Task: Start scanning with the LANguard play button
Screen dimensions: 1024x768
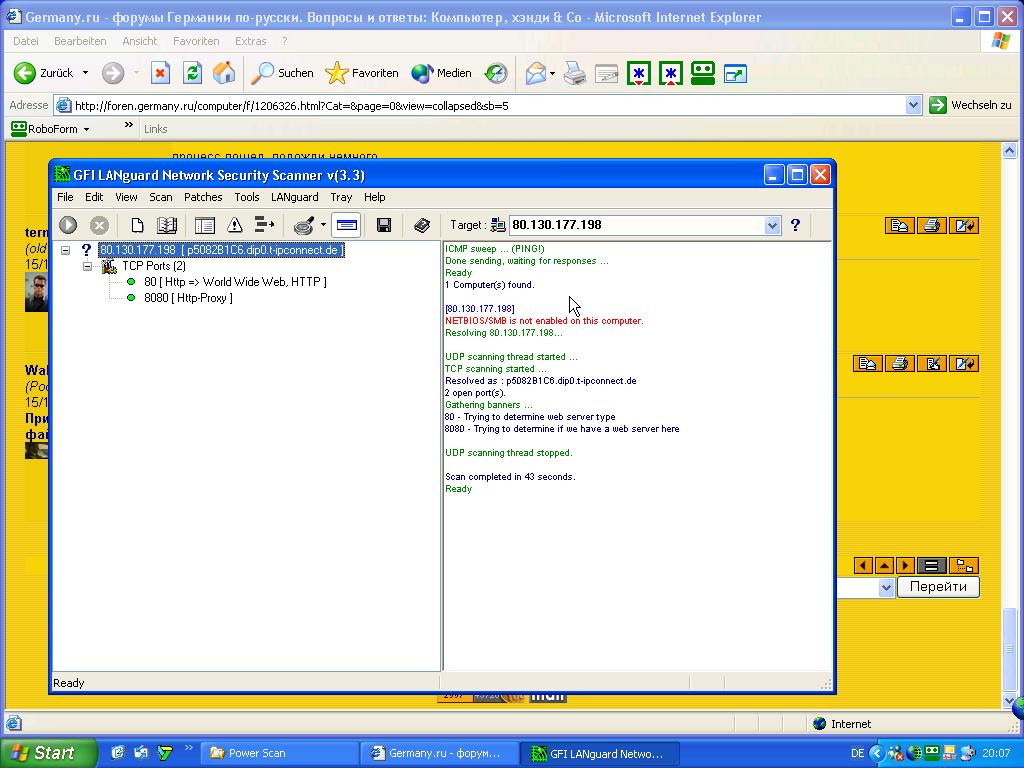Action: click(68, 225)
